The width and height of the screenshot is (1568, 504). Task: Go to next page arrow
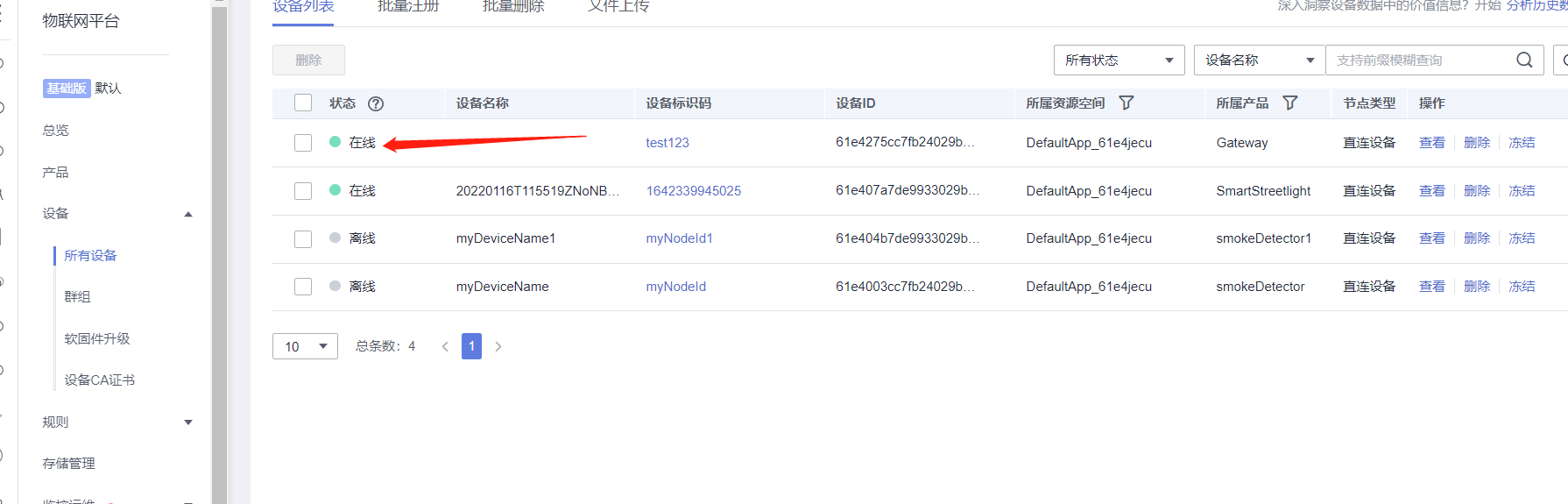coord(498,346)
